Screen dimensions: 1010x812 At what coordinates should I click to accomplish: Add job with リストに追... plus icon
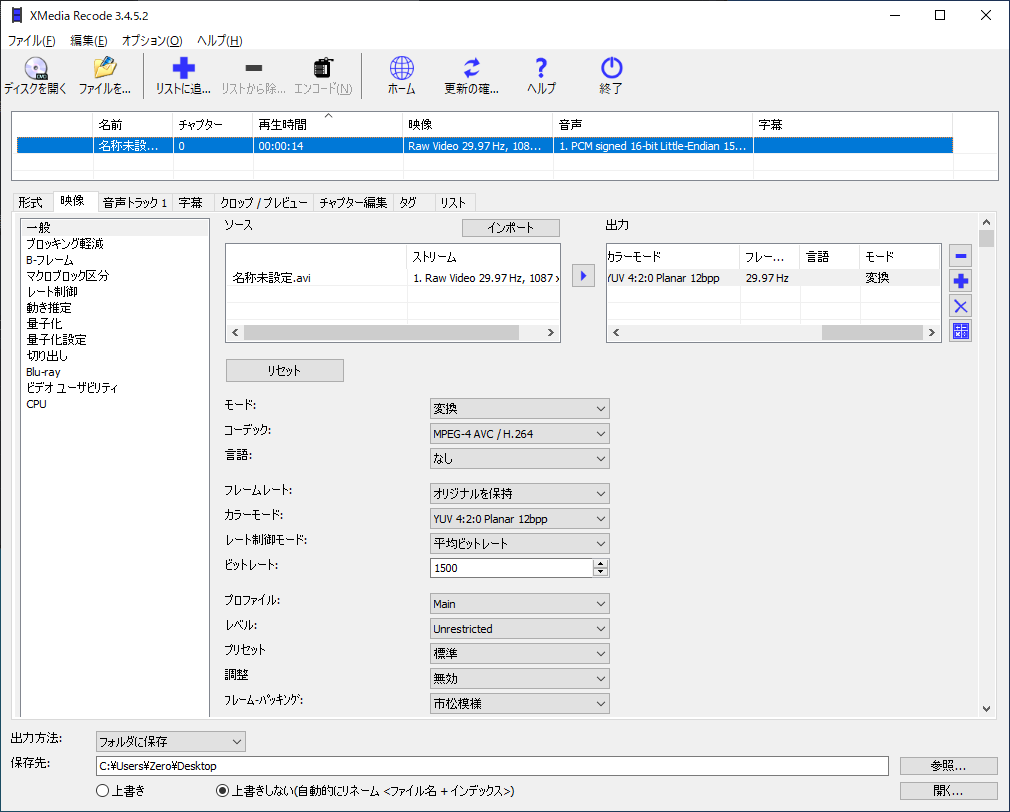[x=183, y=68]
